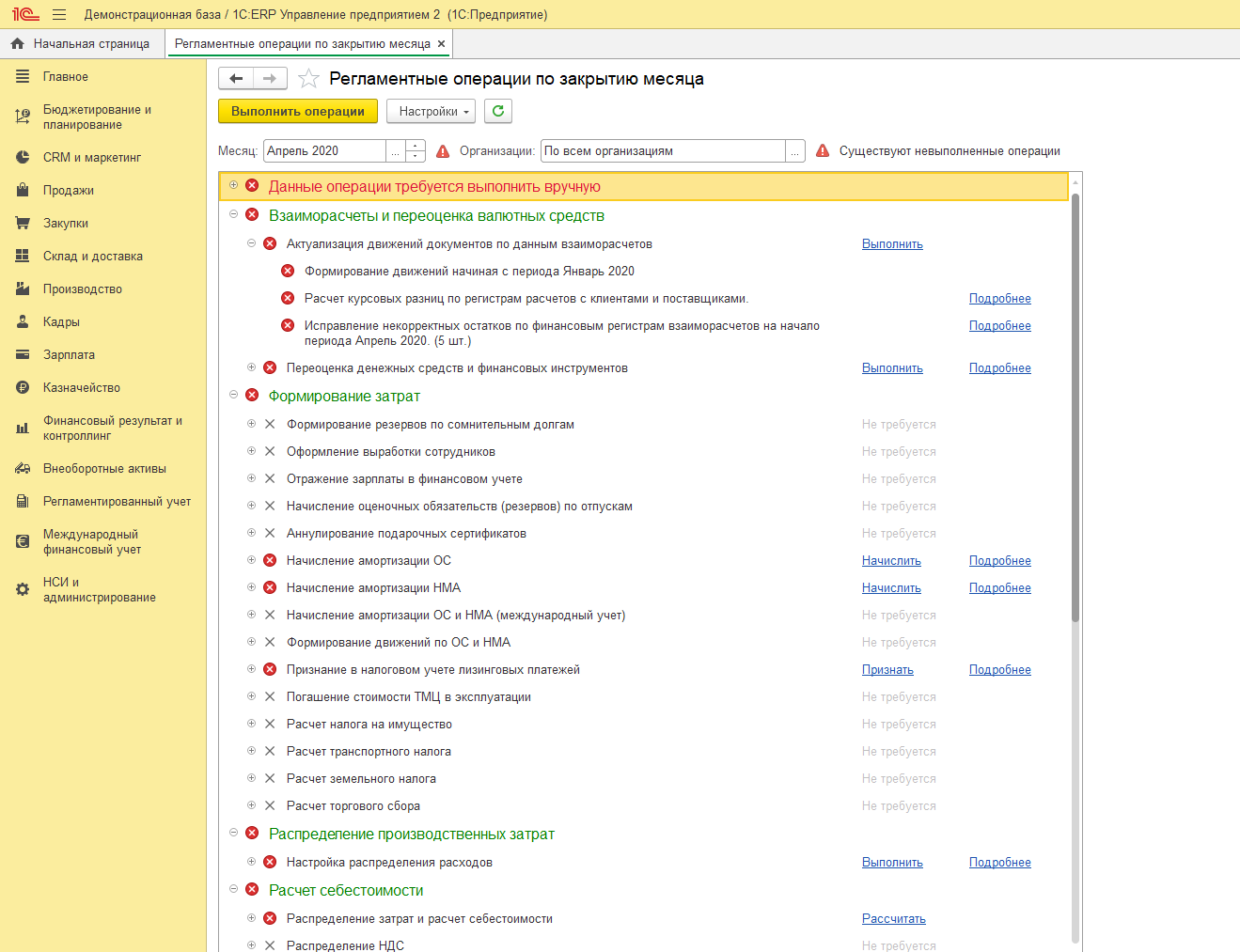Open НСИ и администрирование gear icon

[23, 589]
